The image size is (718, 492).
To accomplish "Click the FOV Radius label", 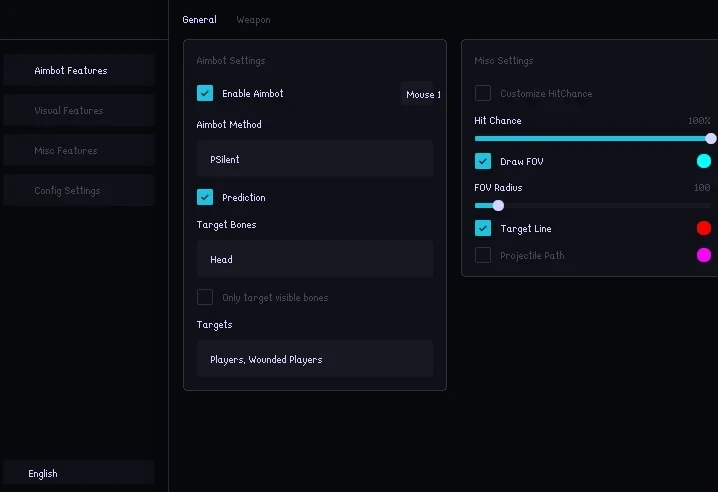I will [498, 187].
